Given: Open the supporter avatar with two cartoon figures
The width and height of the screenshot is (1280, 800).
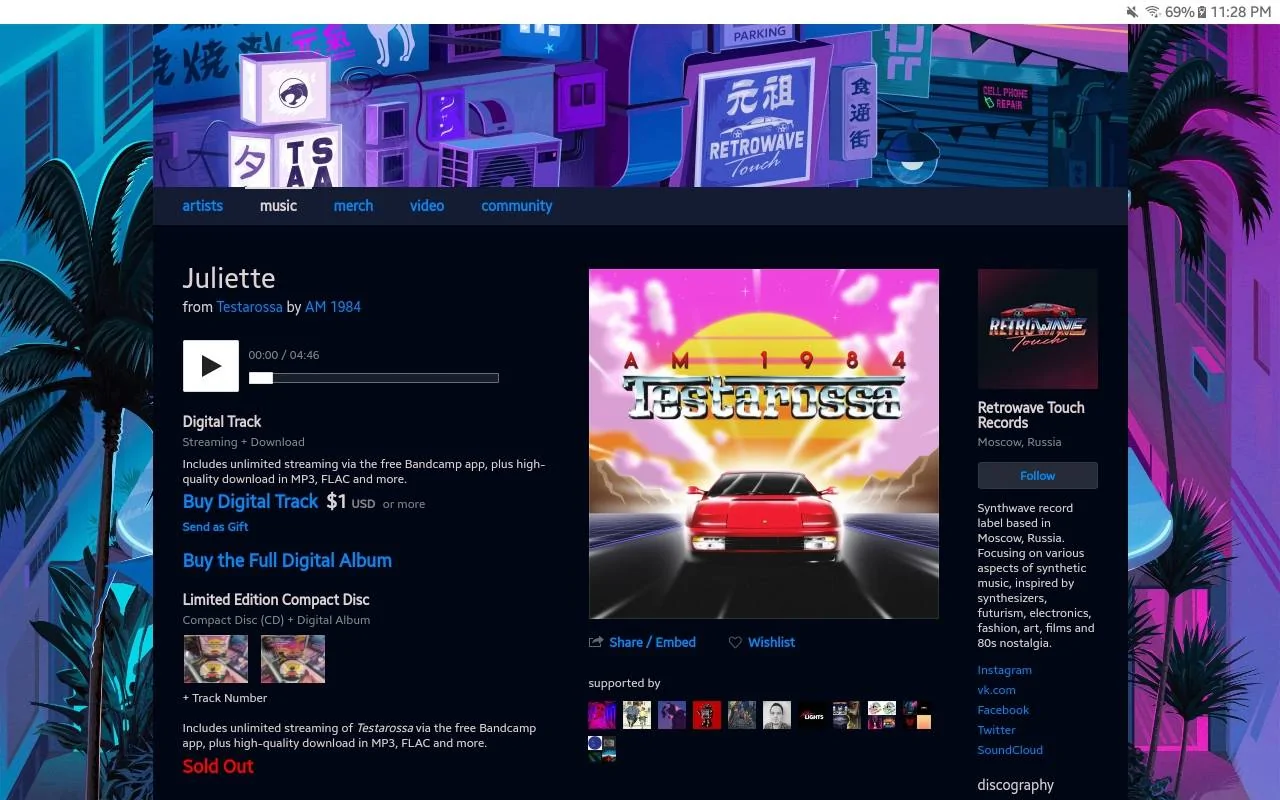Looking at the screenshot, I should tap(637, 715).
